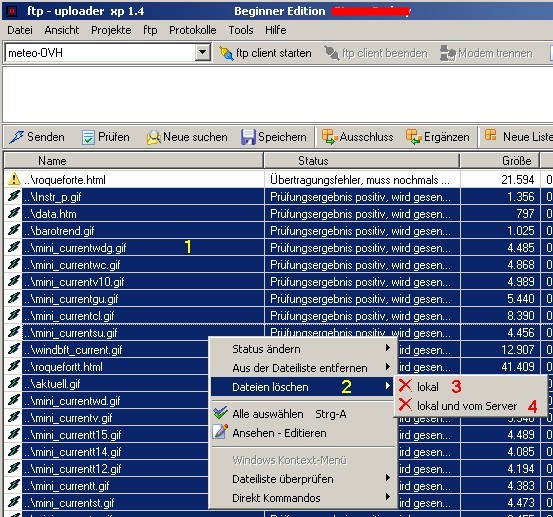Screen dimensions: 553x517
Task: Click the pencil icon for Ansehen - Editieren
Action: [x=220, y=432]
